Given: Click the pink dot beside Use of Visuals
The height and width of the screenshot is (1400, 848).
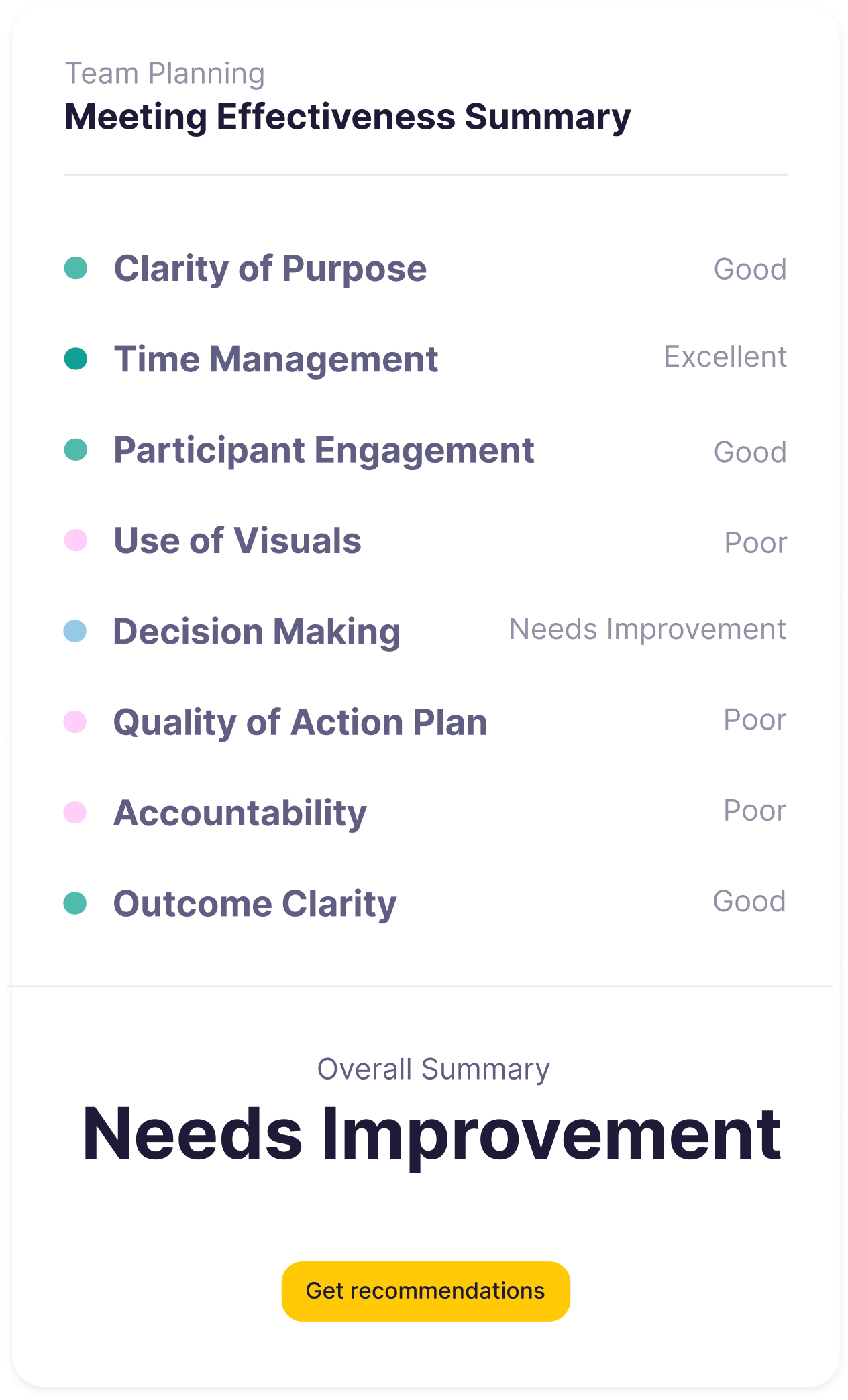Looking at the screenshot, I should tap(76, 540).
